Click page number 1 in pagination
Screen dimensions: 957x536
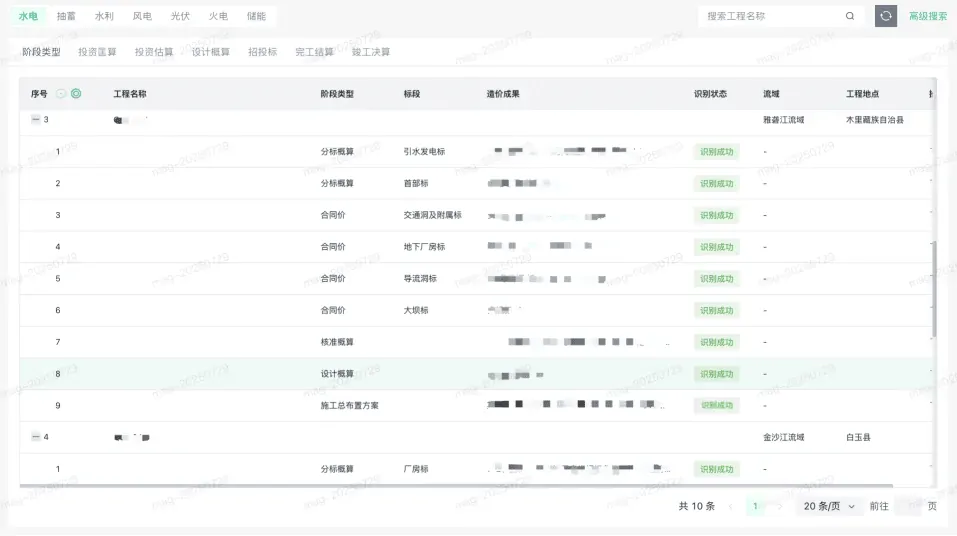pos(755,506)
